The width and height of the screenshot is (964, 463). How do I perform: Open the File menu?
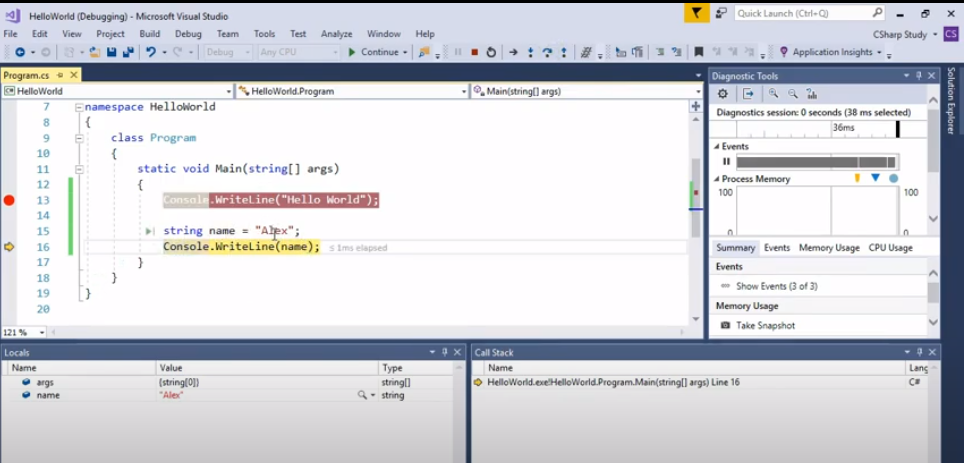[10, 34]
